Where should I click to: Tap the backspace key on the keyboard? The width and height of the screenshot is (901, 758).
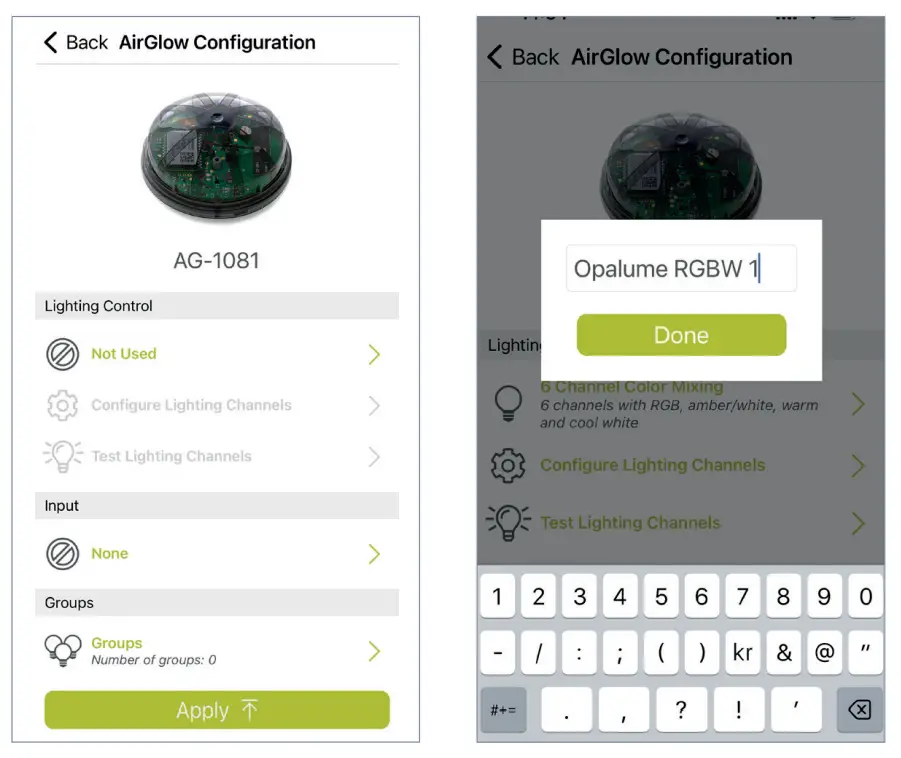[x=860, y=710]
